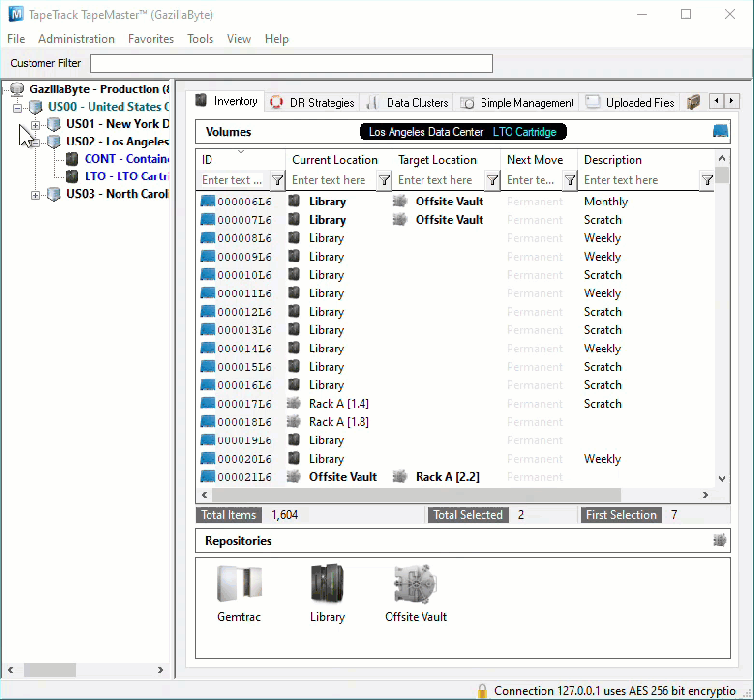Open the View menu

239,39
